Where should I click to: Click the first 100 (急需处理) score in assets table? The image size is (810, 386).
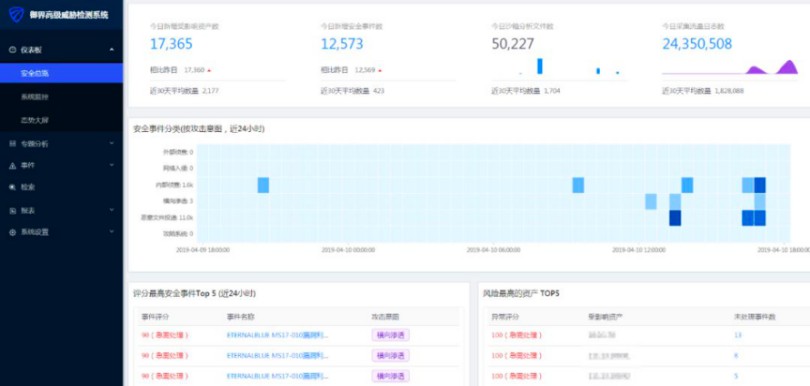click(x=517, y=335)
